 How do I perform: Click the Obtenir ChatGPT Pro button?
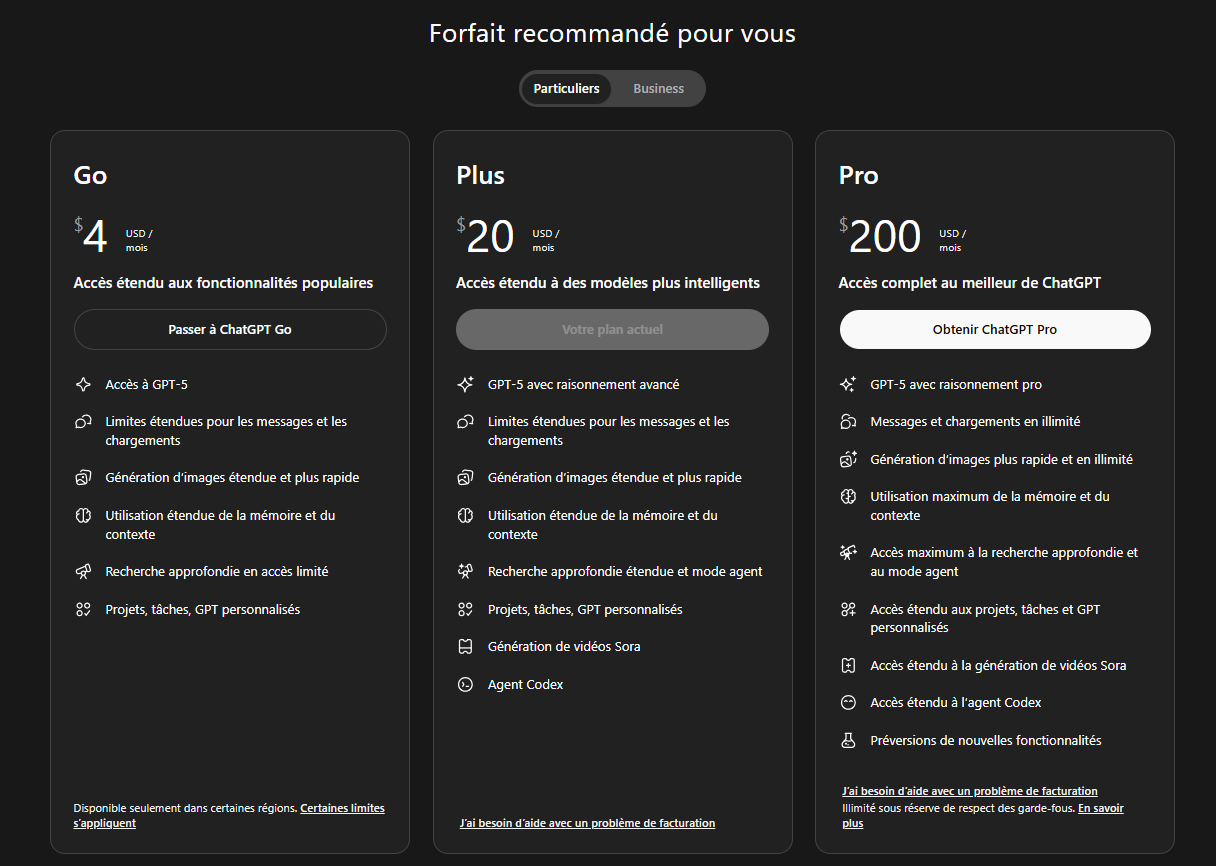pos(994,330)
